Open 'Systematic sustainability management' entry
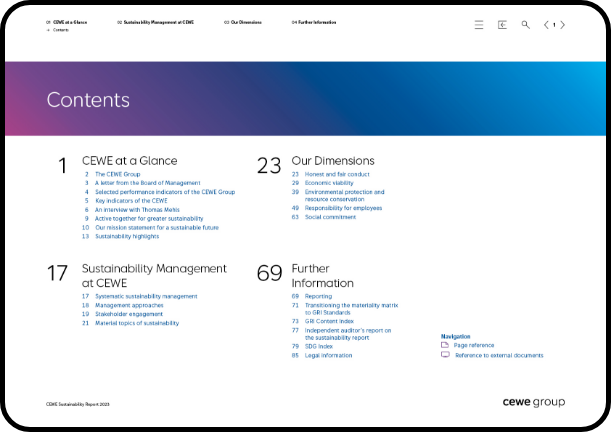Viewport: 611px width, 432px height. tap(146, 296)
